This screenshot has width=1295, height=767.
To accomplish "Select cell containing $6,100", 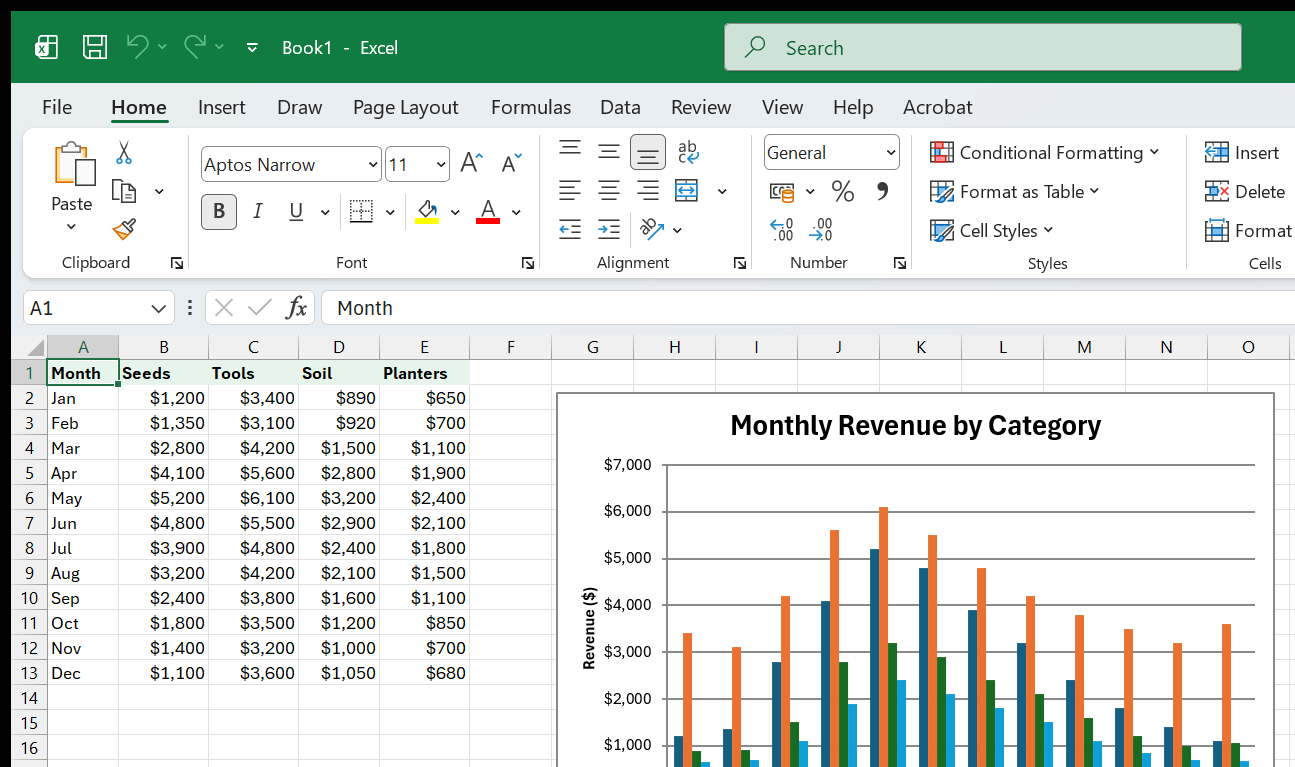I will [x=253, y=498].
